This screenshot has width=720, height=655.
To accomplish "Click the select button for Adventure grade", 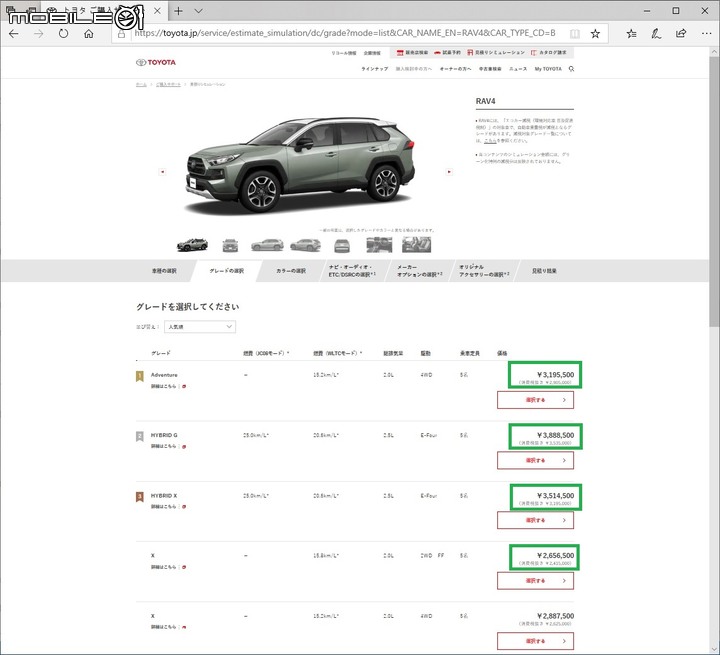I will pos(535,400).
